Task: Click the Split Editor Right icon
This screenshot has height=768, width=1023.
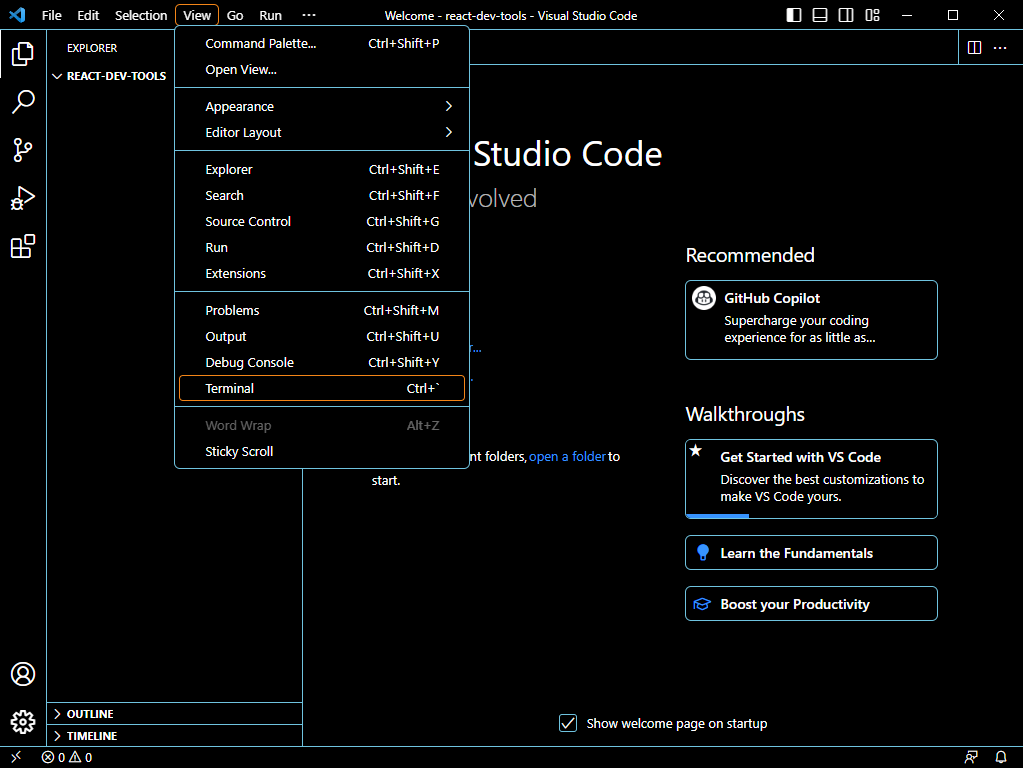Action: point(975,48)
